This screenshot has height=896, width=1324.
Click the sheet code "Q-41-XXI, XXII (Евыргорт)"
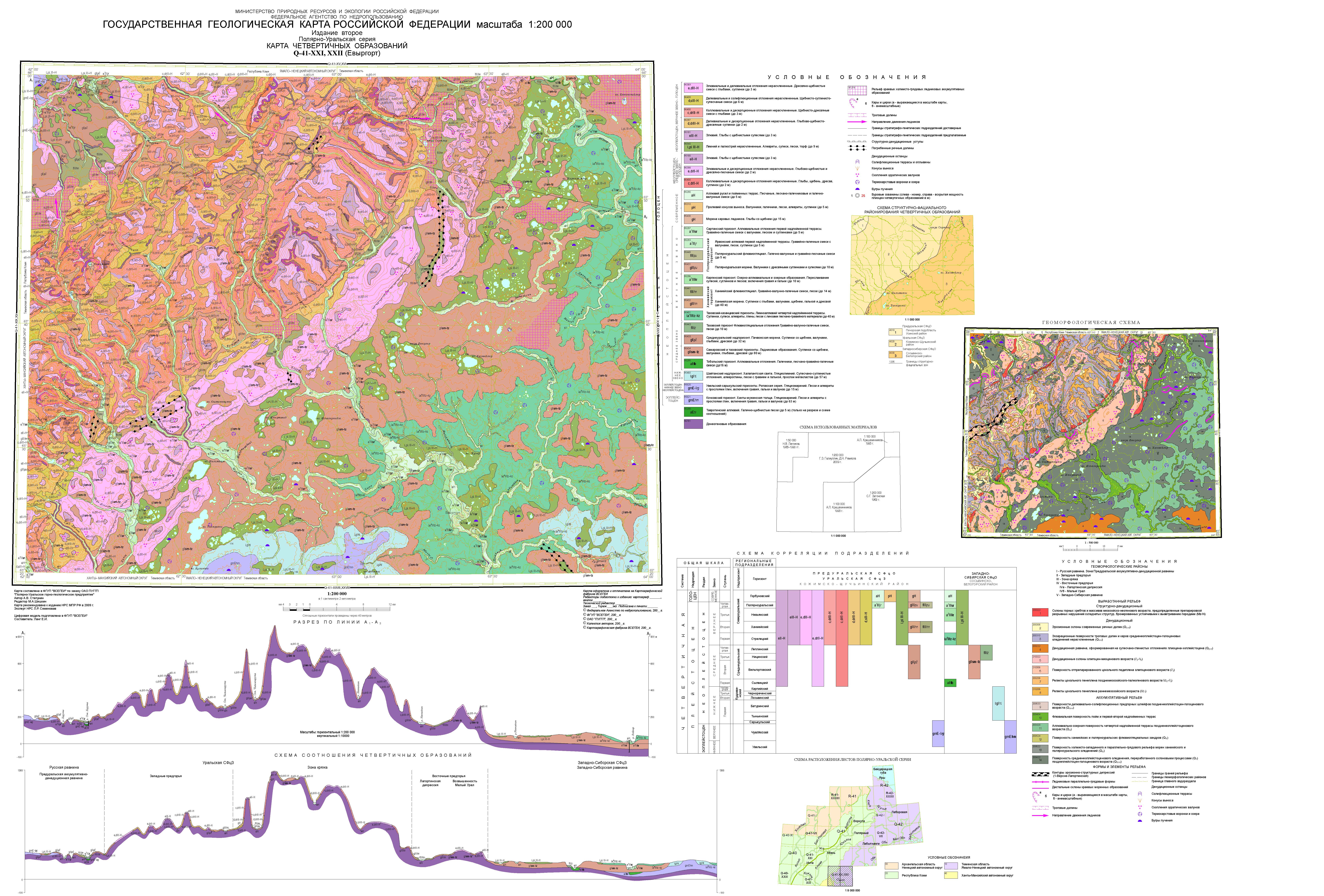coord(337,54)
